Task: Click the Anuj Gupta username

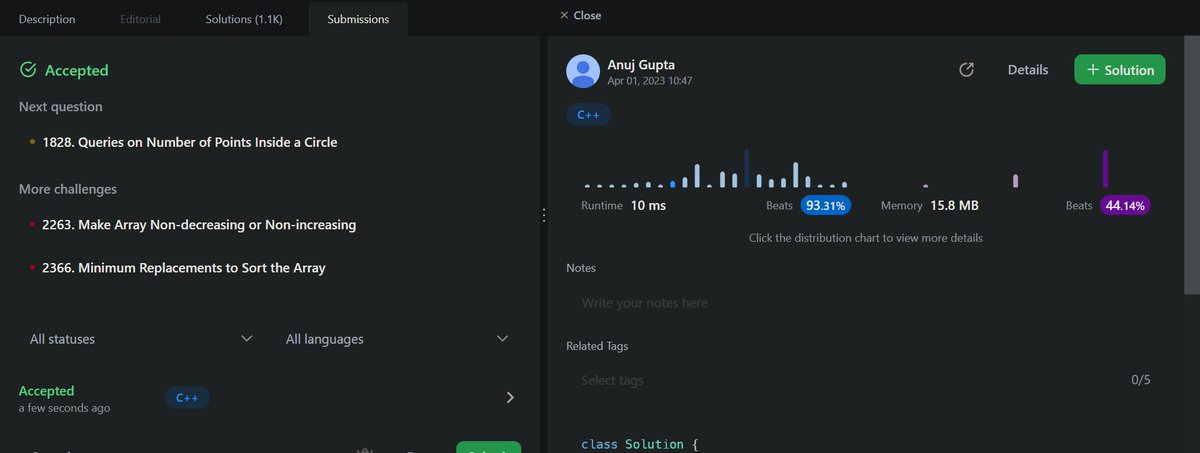Action: [641, 64]
